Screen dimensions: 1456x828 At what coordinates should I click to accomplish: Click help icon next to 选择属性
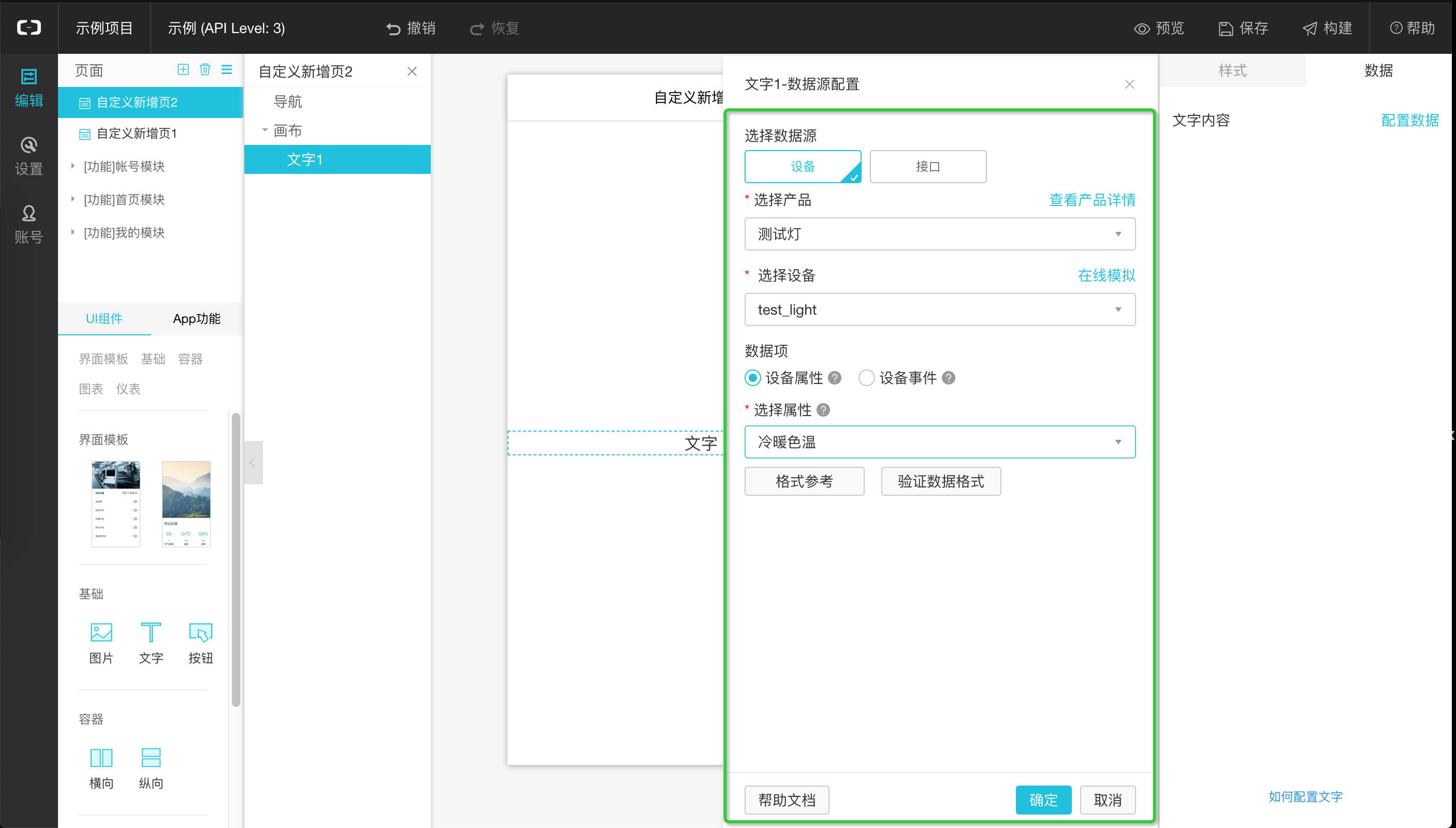[x=823, y=409]
